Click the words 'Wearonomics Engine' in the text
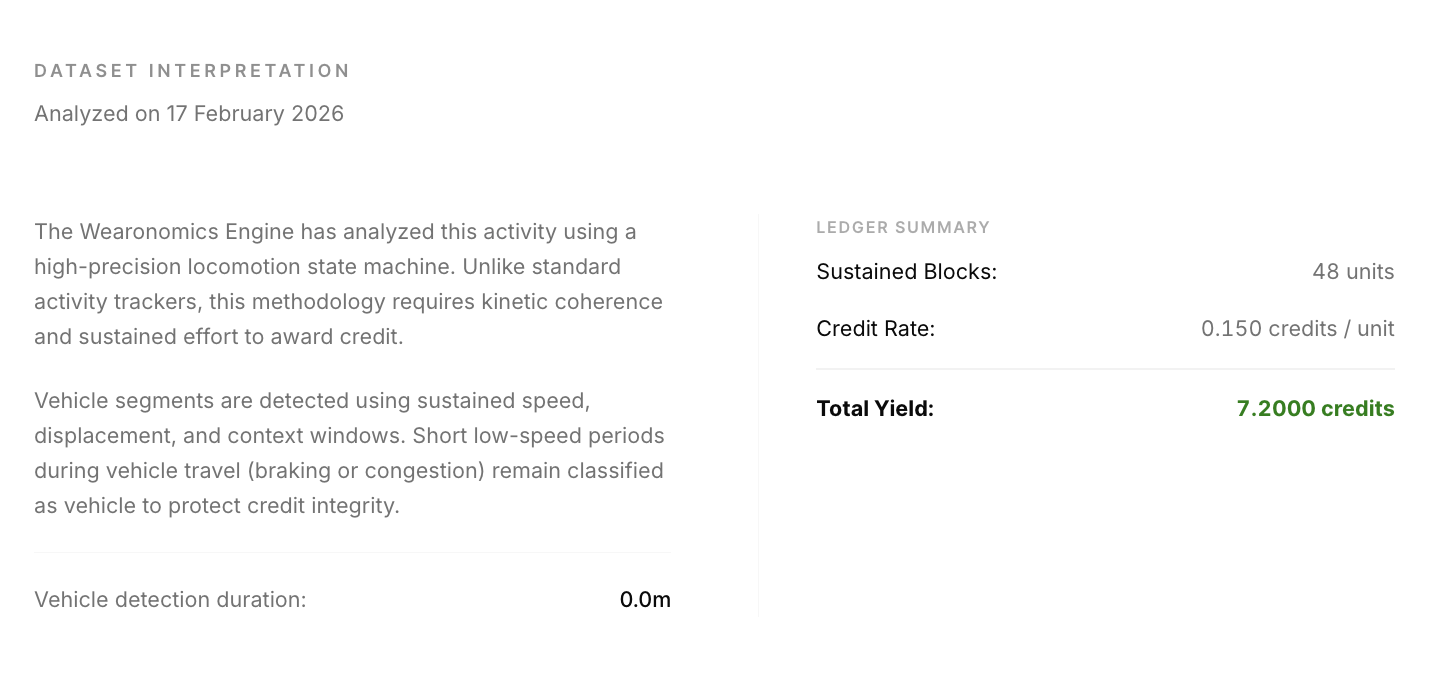This screenshot has height=680, width=1430. tap(187, 232)
